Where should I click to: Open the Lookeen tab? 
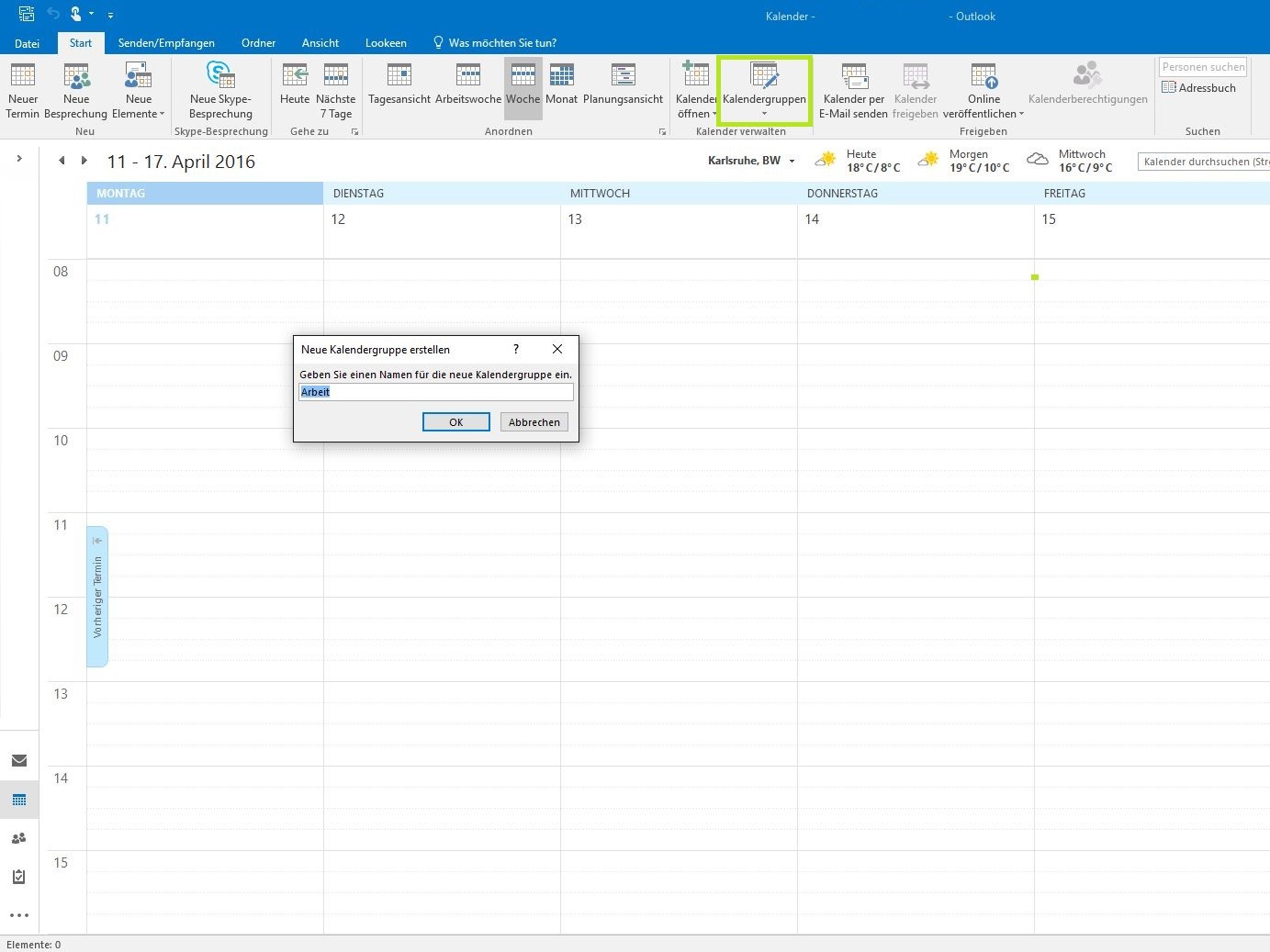pyautogui.click(x=386, y=43)
